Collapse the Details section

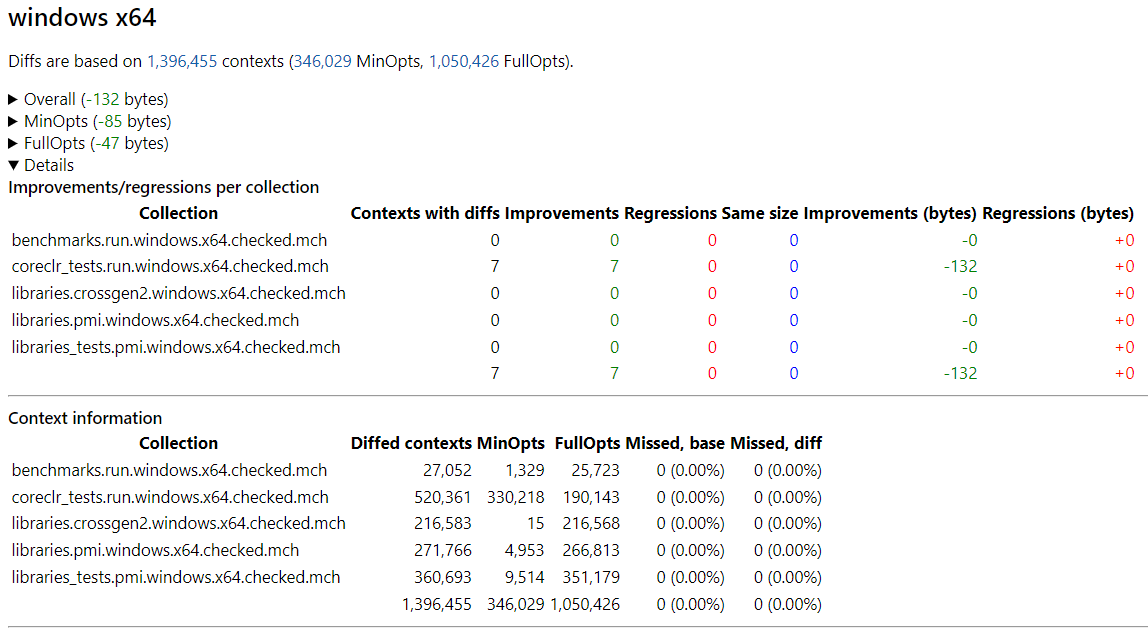(41, 165)
